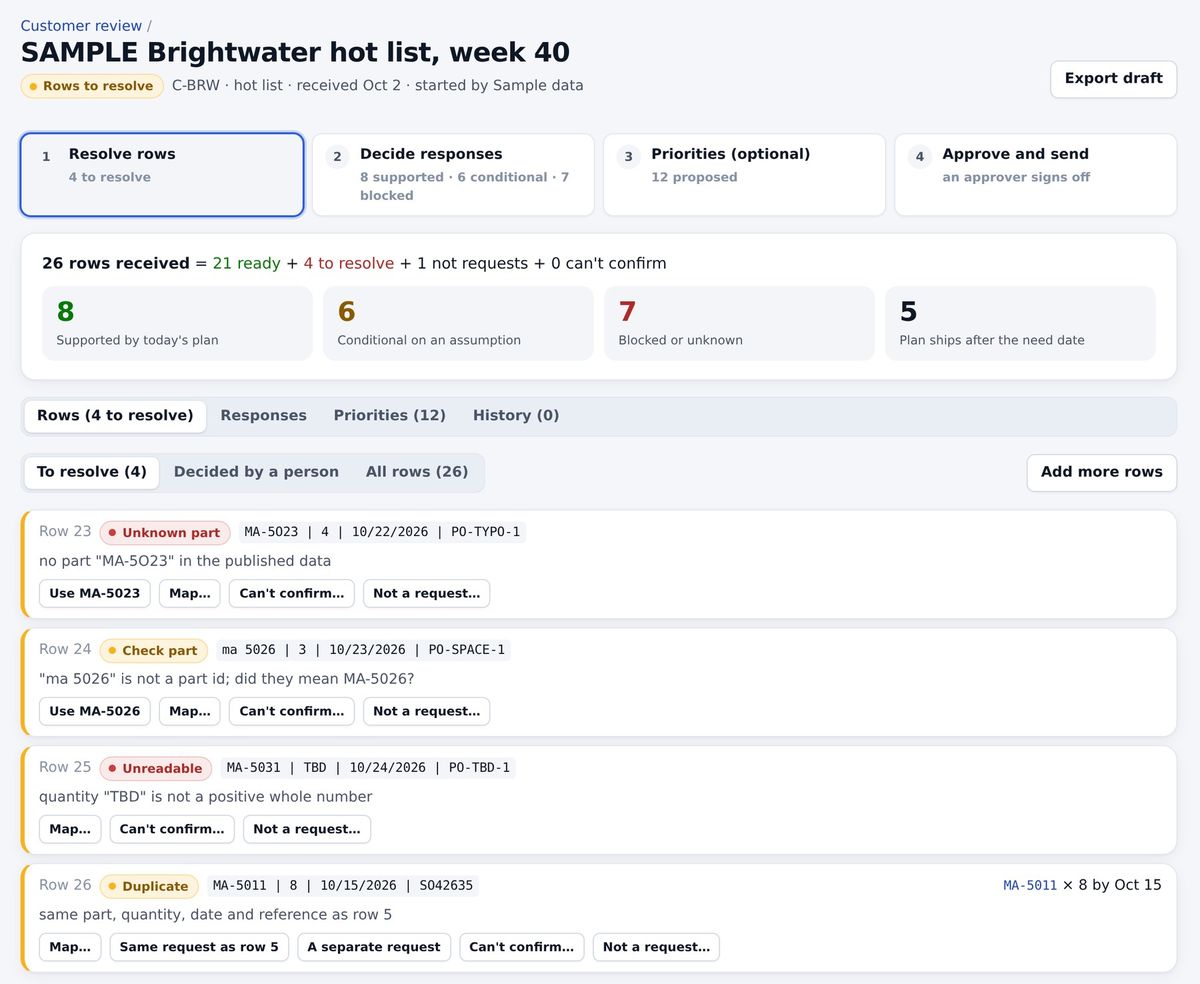Select the To resolve (4) filter
This screenshot has width=1200, height=984.
(x=92, y=472)
